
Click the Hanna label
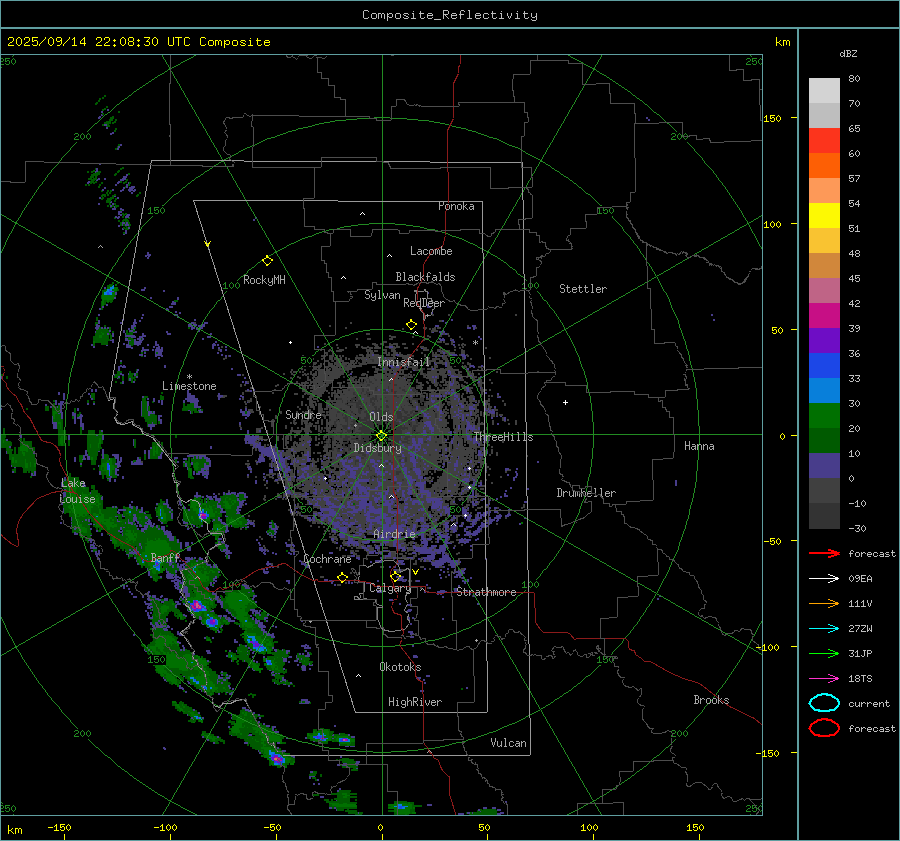[x=699, y=446]
